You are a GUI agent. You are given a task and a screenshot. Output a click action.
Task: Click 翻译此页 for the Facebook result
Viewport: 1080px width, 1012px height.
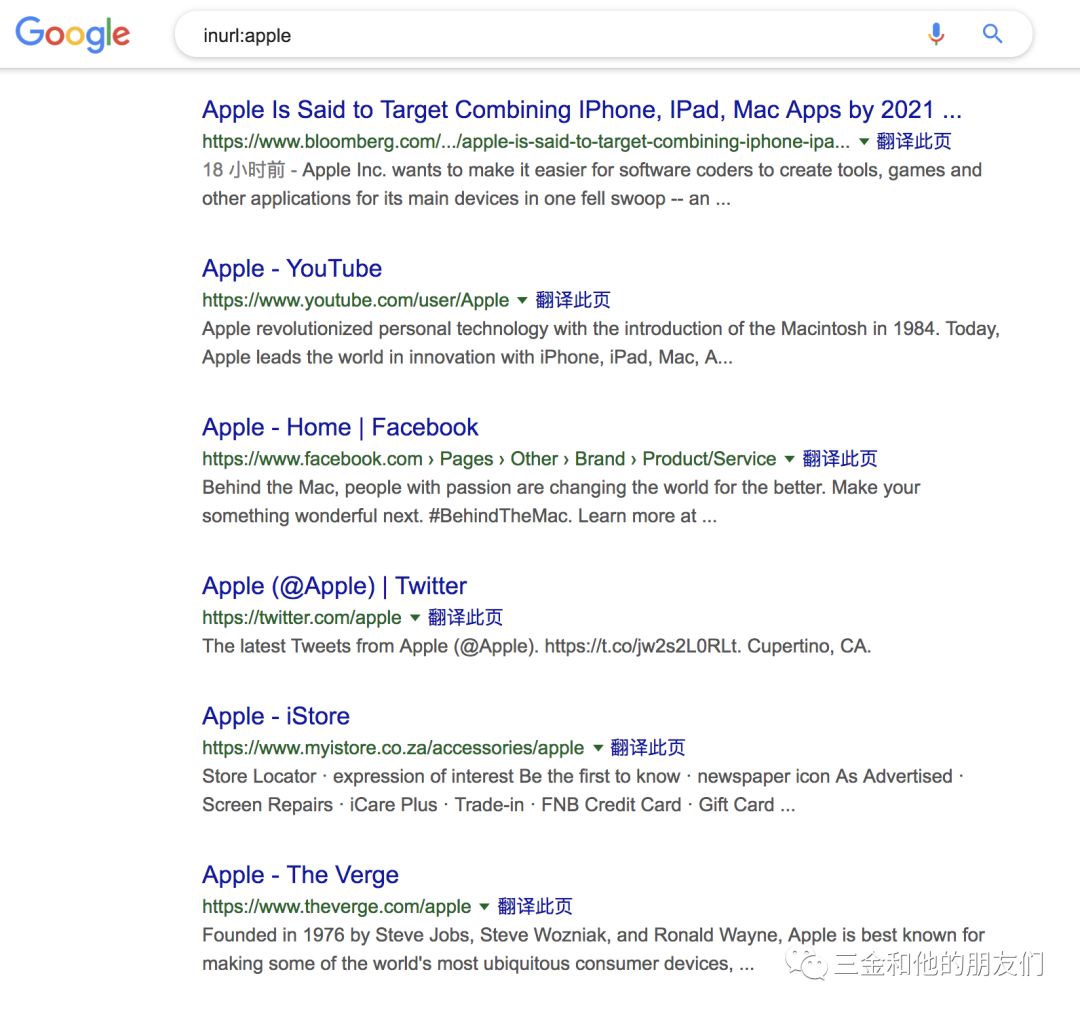click(x=840, y=458)
